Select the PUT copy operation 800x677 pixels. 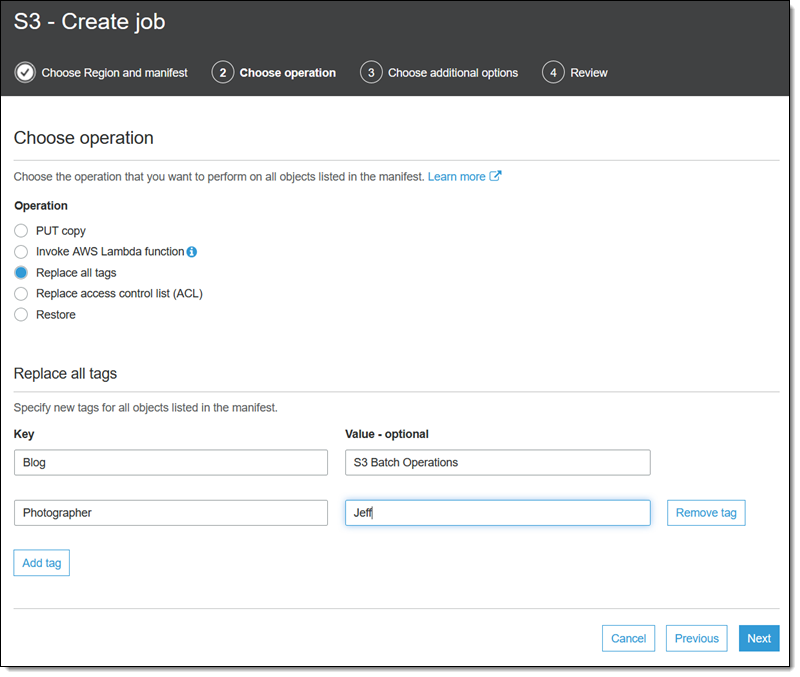coord(21,231)
